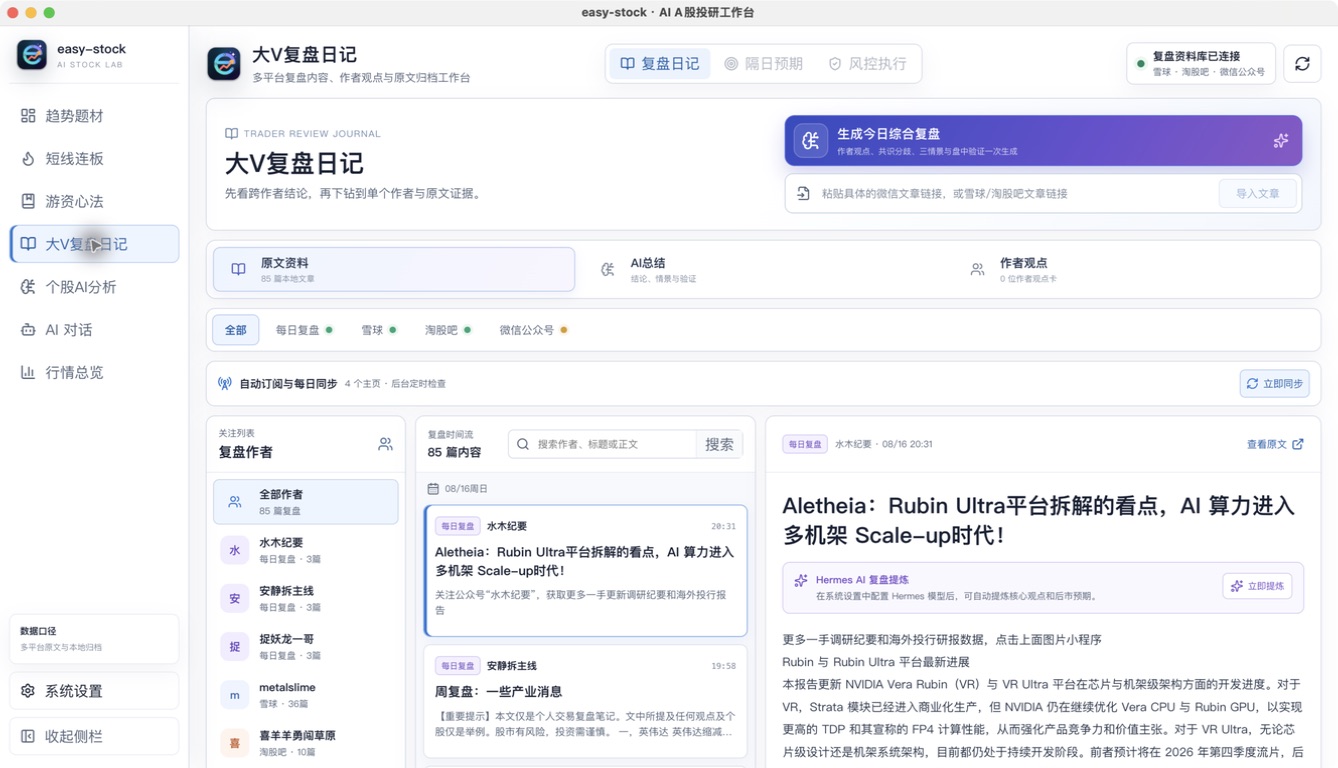Image resolution: width=1338 pixels, height=768 pixels.
Task: Click the sparkle icon beside Hermes AI 复盘提炼
Action: pyautogui.click(x=800, y=580)
